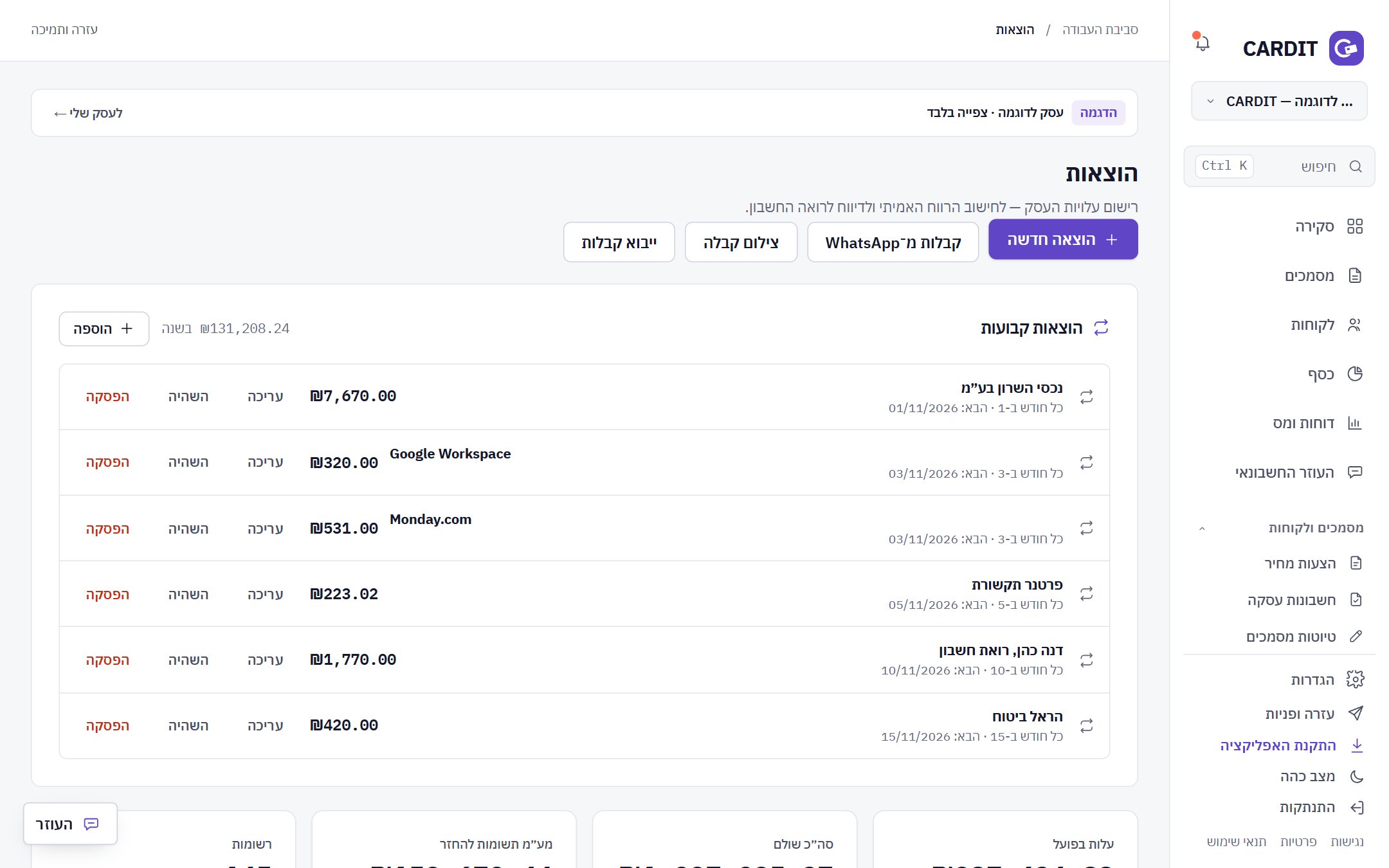Open פרטיות footer link
Image resolution: width=1389 pixels, height=868 pixels.
tap(1298, 842)
